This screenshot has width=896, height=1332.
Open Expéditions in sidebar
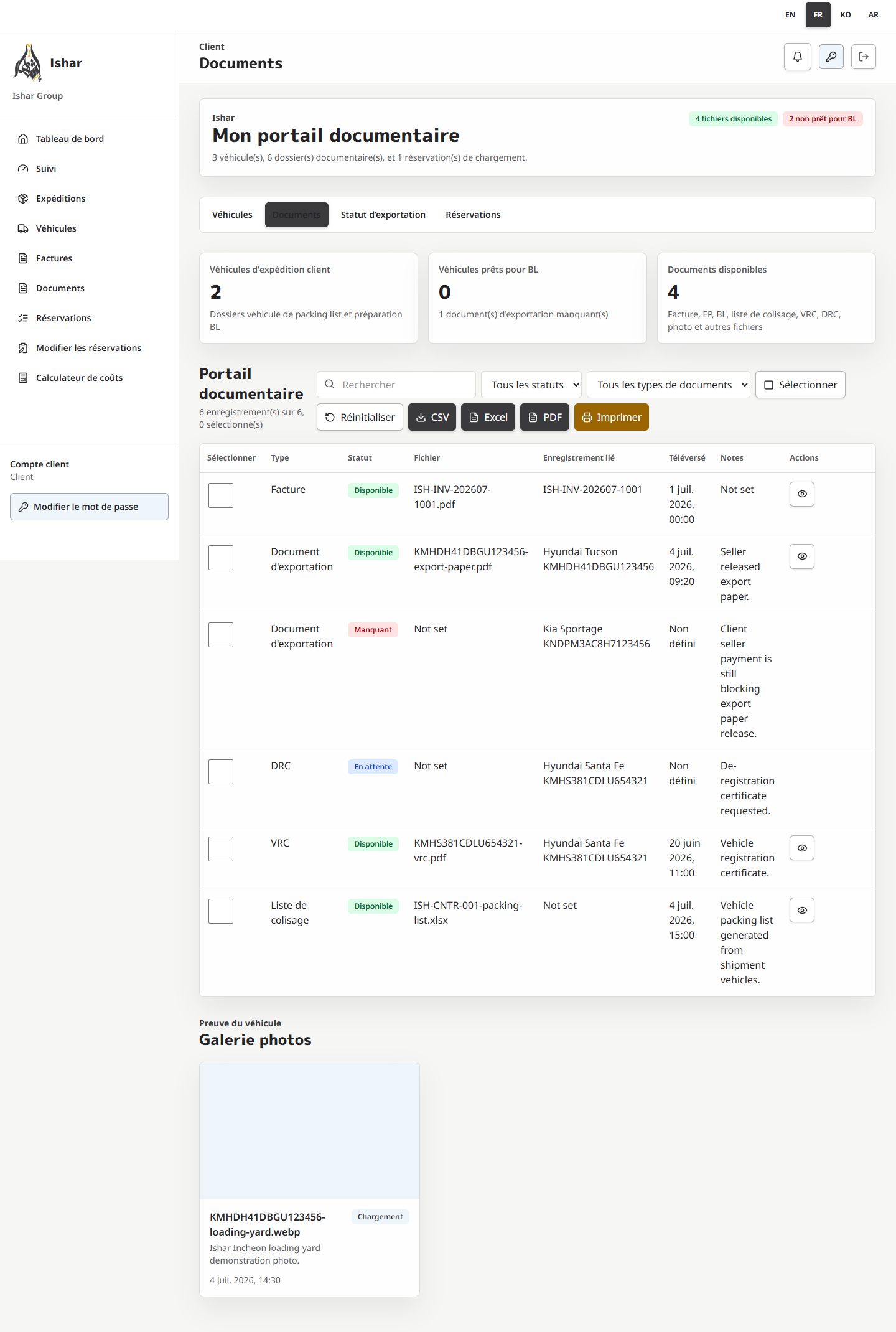tap(89, 199)
